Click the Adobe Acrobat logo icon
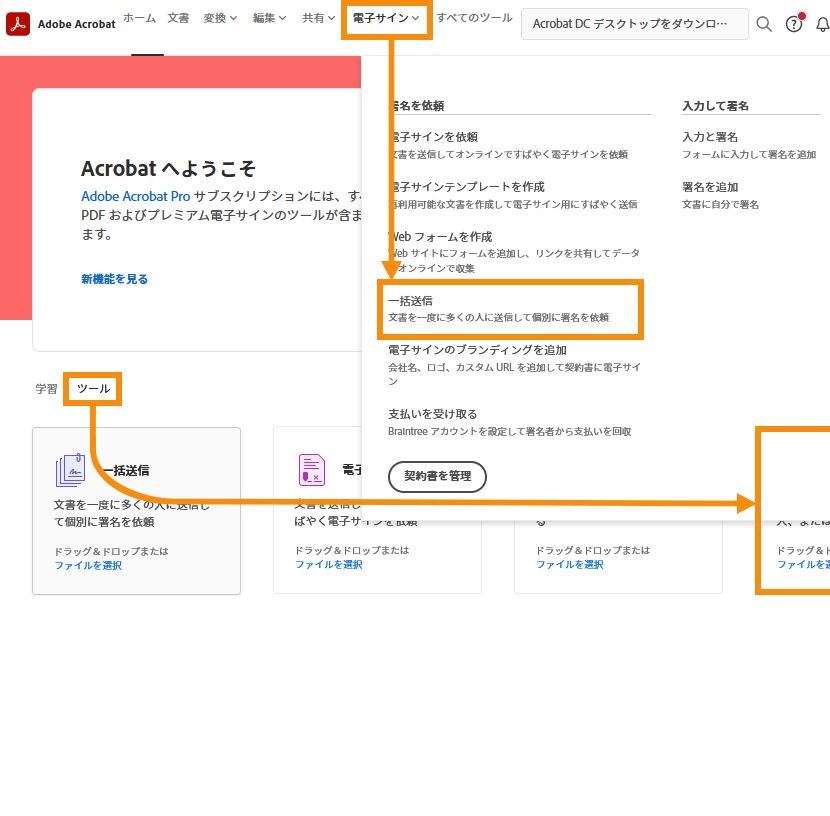 17,24
